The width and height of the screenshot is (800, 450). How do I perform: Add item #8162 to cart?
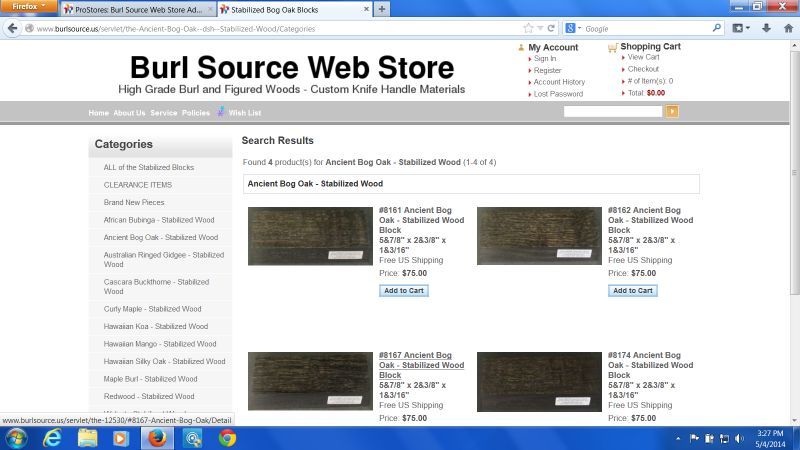(x=633, y=290)
